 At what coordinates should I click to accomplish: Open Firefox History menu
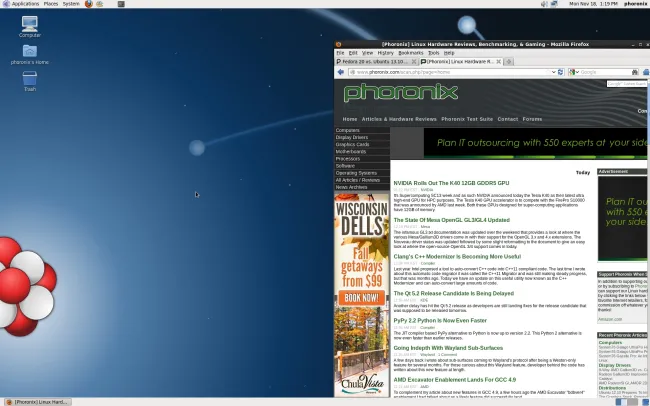pyautogui.click(x=385, y=53)
